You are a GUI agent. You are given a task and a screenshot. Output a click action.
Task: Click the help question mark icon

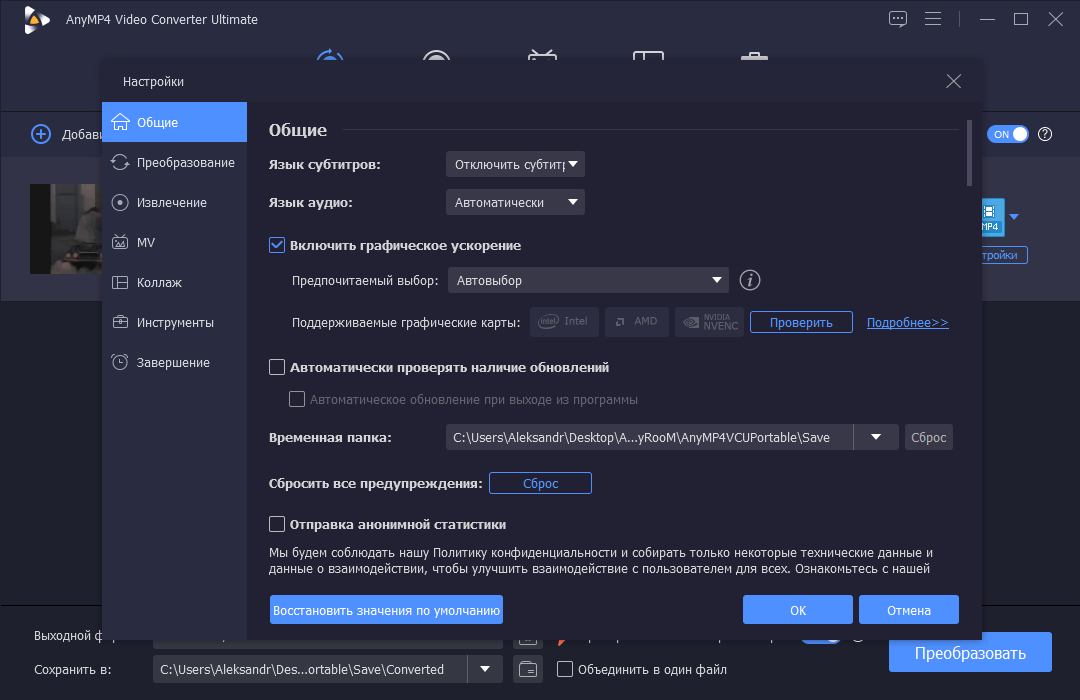[x=1045, y=134]
